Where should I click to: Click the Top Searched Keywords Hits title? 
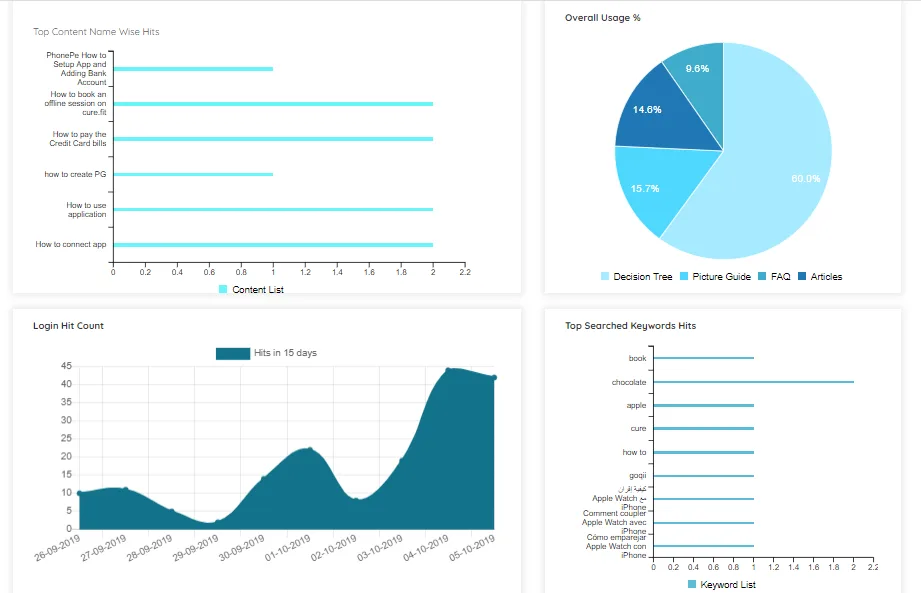(630, 326)
